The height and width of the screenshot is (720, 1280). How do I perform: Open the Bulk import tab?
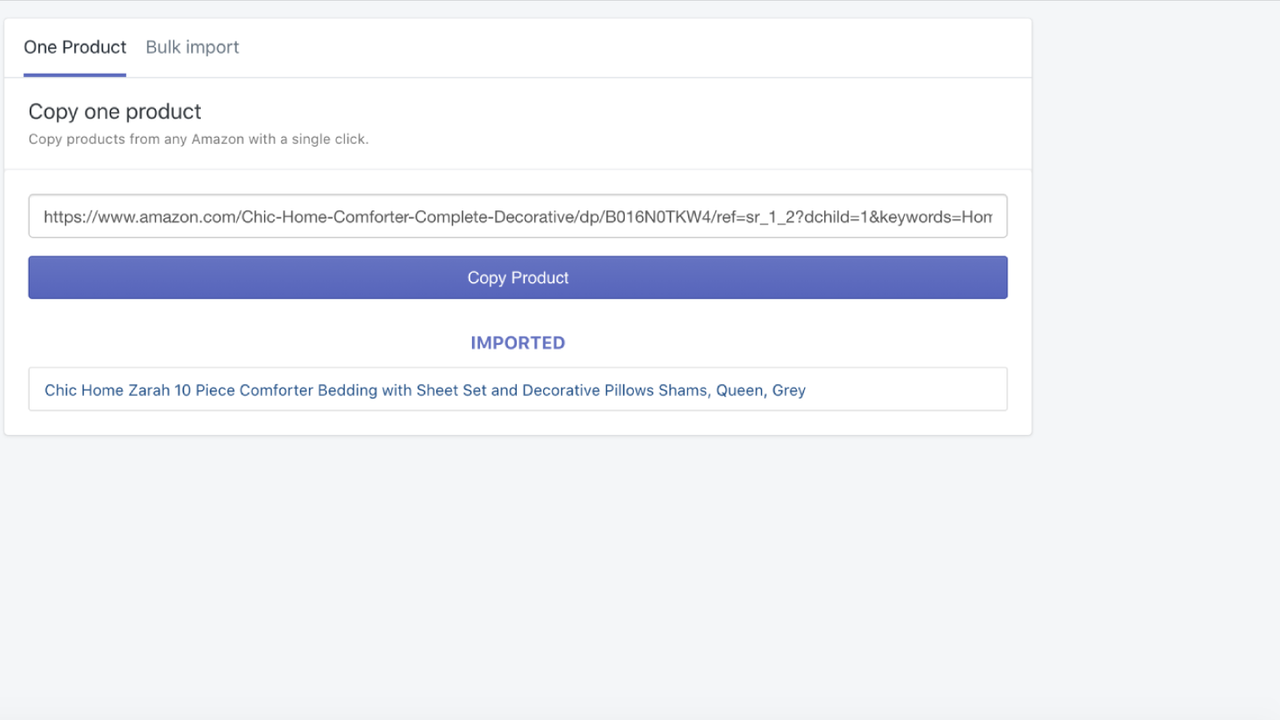[x=192, y=47]
